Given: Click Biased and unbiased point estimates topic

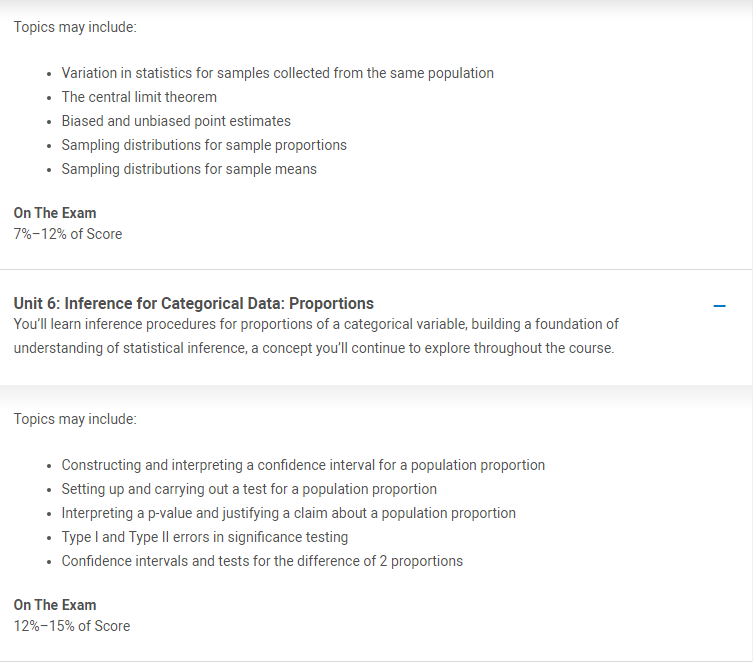Looking at the screenshot, I should point(176,121).
